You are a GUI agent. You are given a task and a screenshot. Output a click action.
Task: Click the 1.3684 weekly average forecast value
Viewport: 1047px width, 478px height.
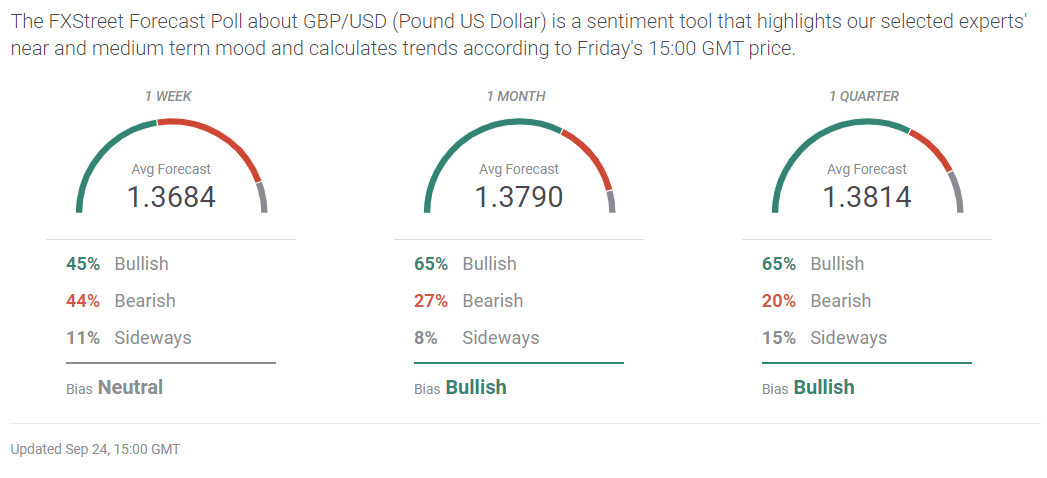pyautogui.click(x=171, y=197)
